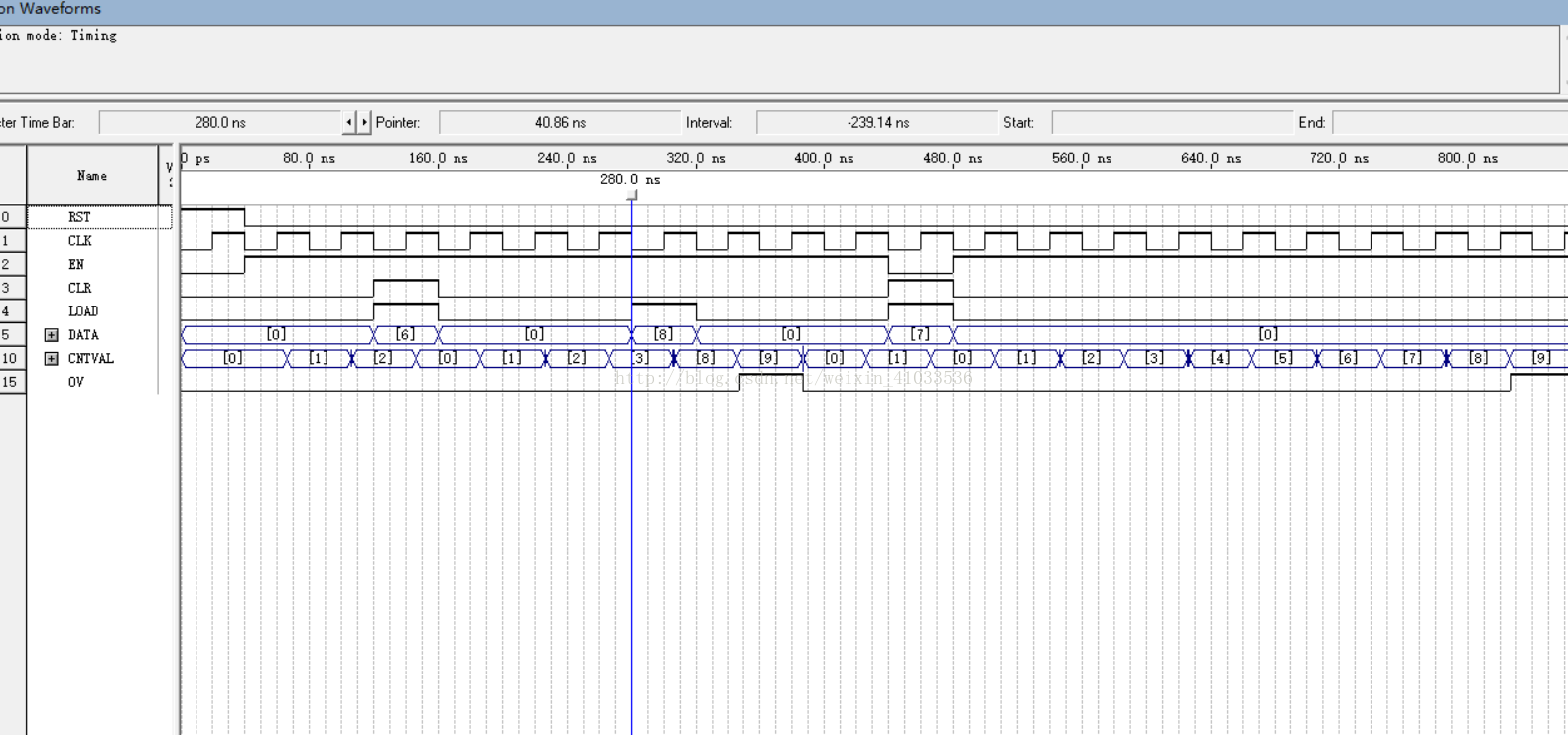Click the CNTVAL value [5] segment
Image resolution: width=1568 pixels, height=735 pixels.
coord(1284,359)
